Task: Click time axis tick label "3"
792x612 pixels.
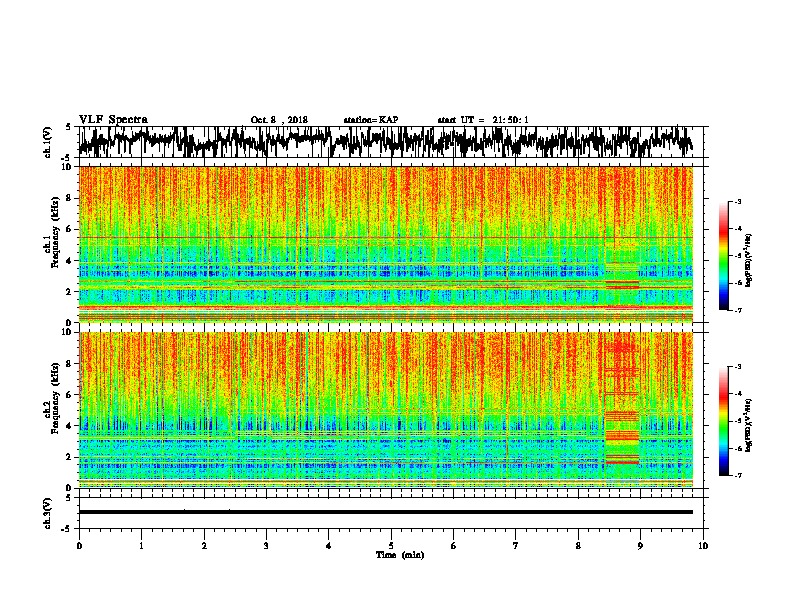Action: tap(266, 546)
